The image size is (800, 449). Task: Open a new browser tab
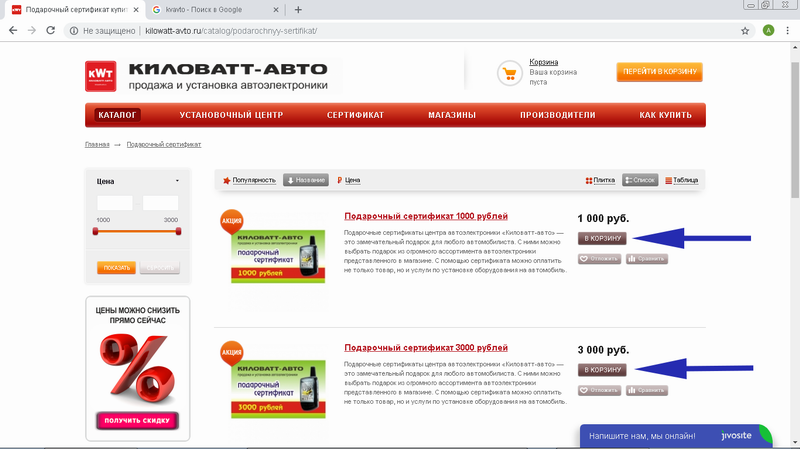click(x=298, y=10)
